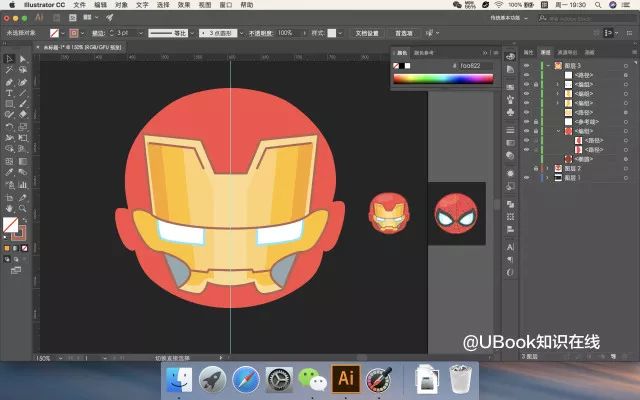Open the stroke profile dropdown
640x400 pixels.
(191, 33)
